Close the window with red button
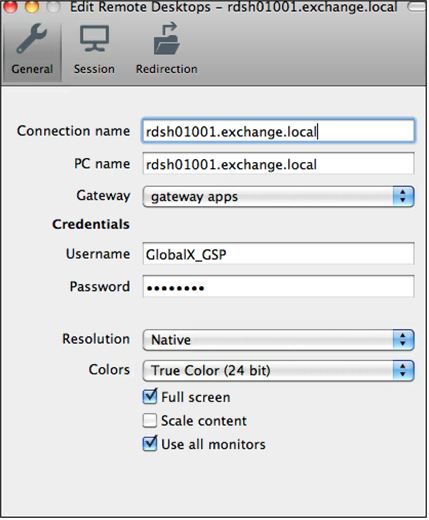This screenshot has height=520, width=429. click(x=10, y=6)
